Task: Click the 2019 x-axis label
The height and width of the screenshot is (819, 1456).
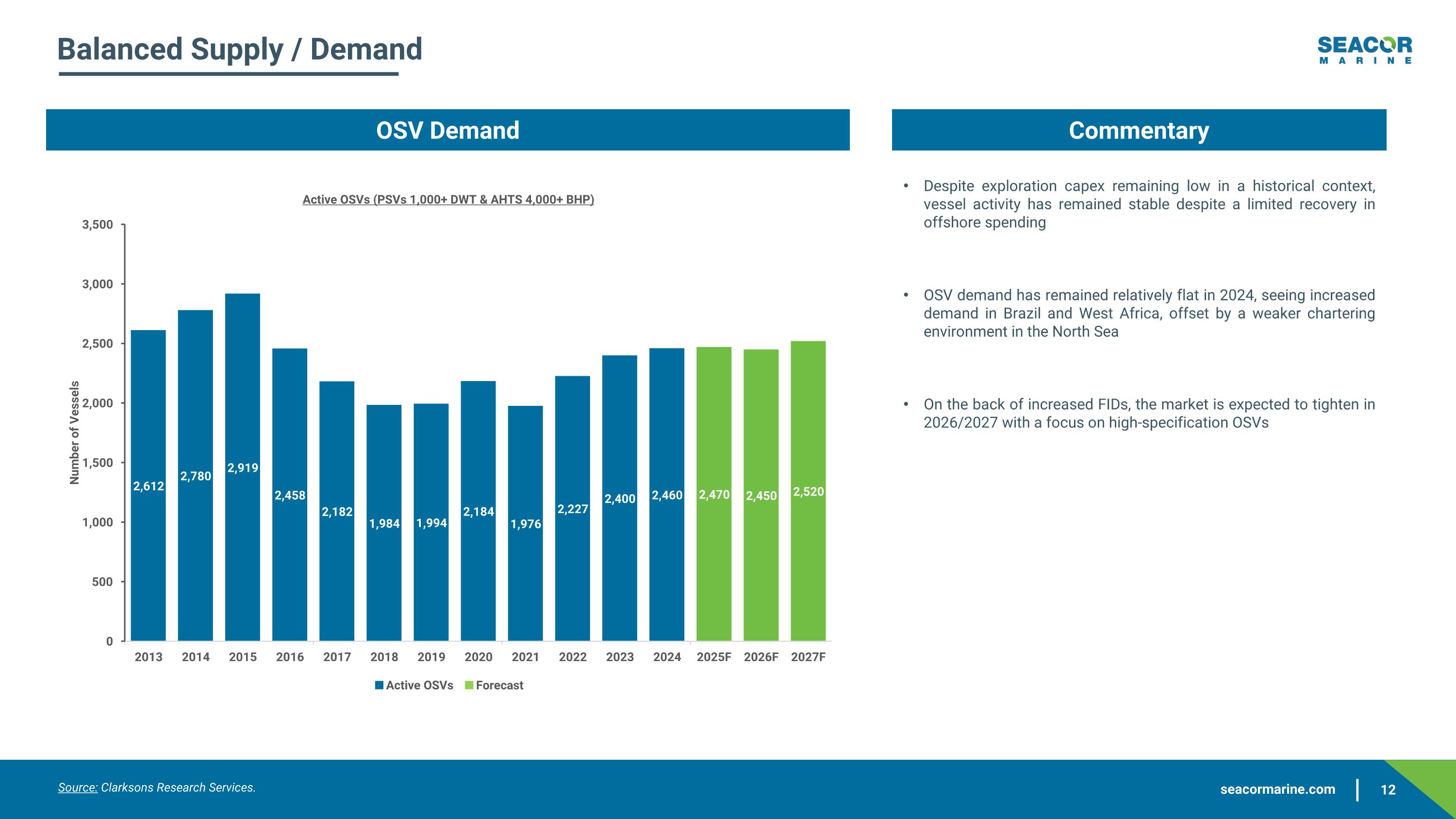Action: pos(431,657)
